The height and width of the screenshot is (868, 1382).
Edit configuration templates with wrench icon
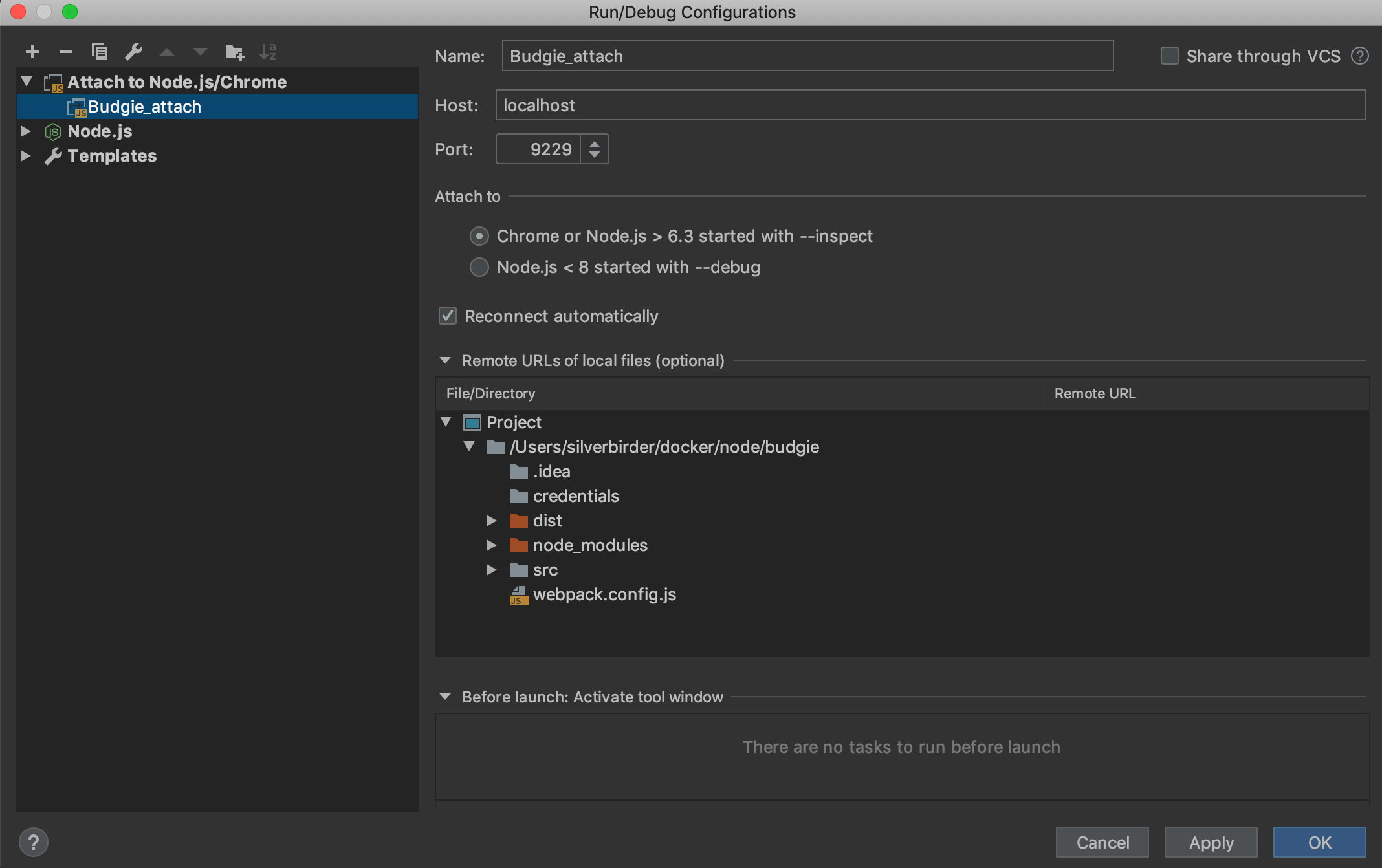click(134, 52)
